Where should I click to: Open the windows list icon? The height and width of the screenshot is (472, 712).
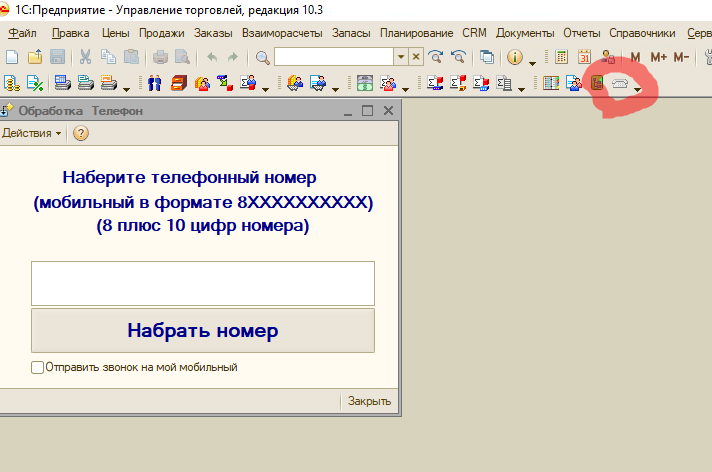pyautogui.click(x=487, y=57)
